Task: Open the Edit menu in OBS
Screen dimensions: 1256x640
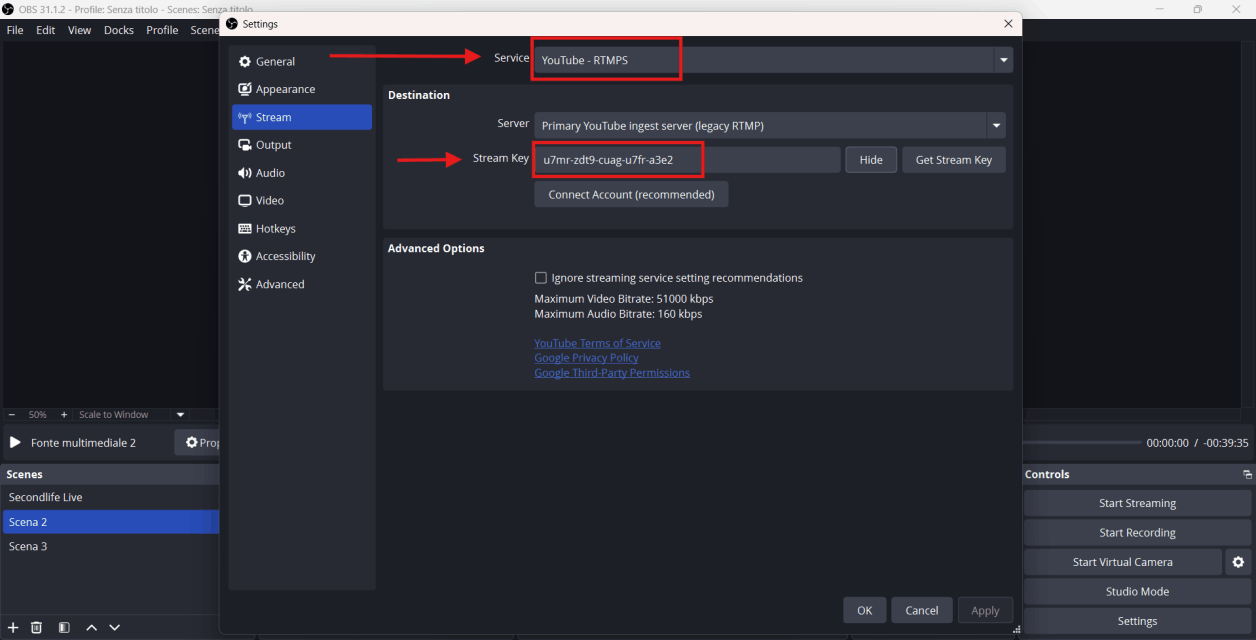Action: click(46, 30)
